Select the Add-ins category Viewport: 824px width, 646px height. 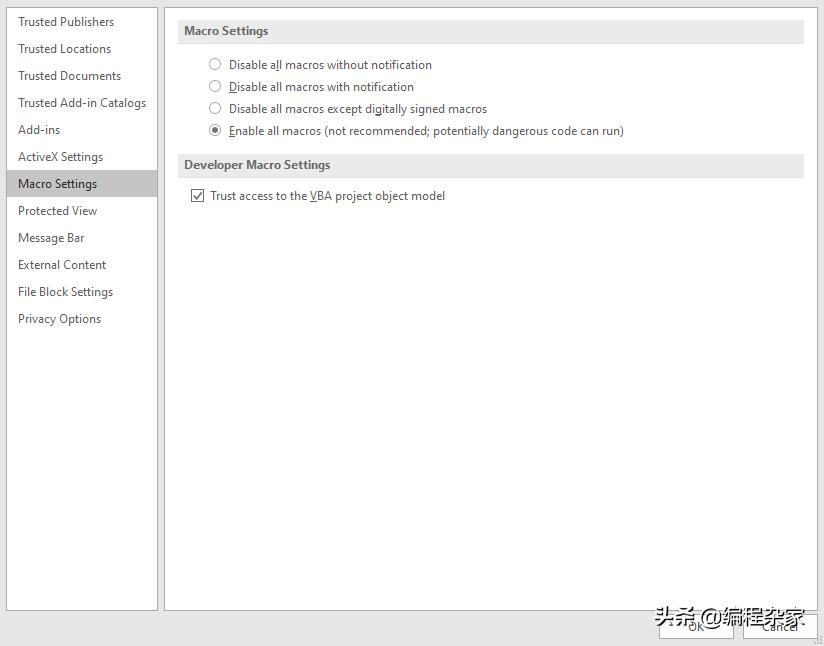[38, 129]
